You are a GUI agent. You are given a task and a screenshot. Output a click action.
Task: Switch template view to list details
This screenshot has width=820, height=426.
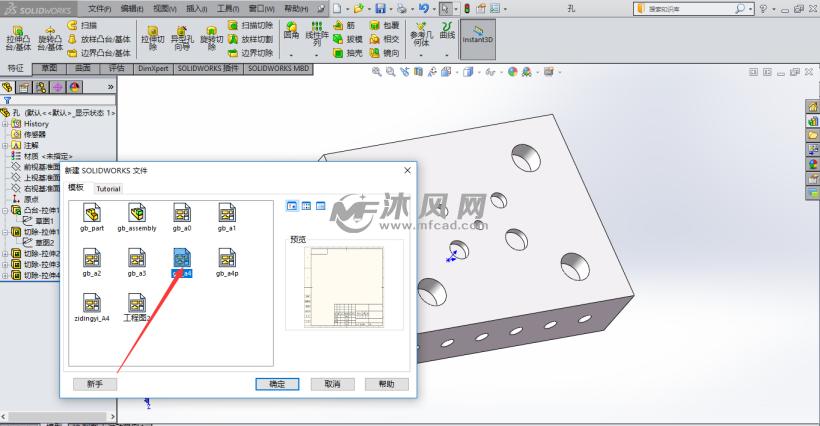[x=321, y=206]
